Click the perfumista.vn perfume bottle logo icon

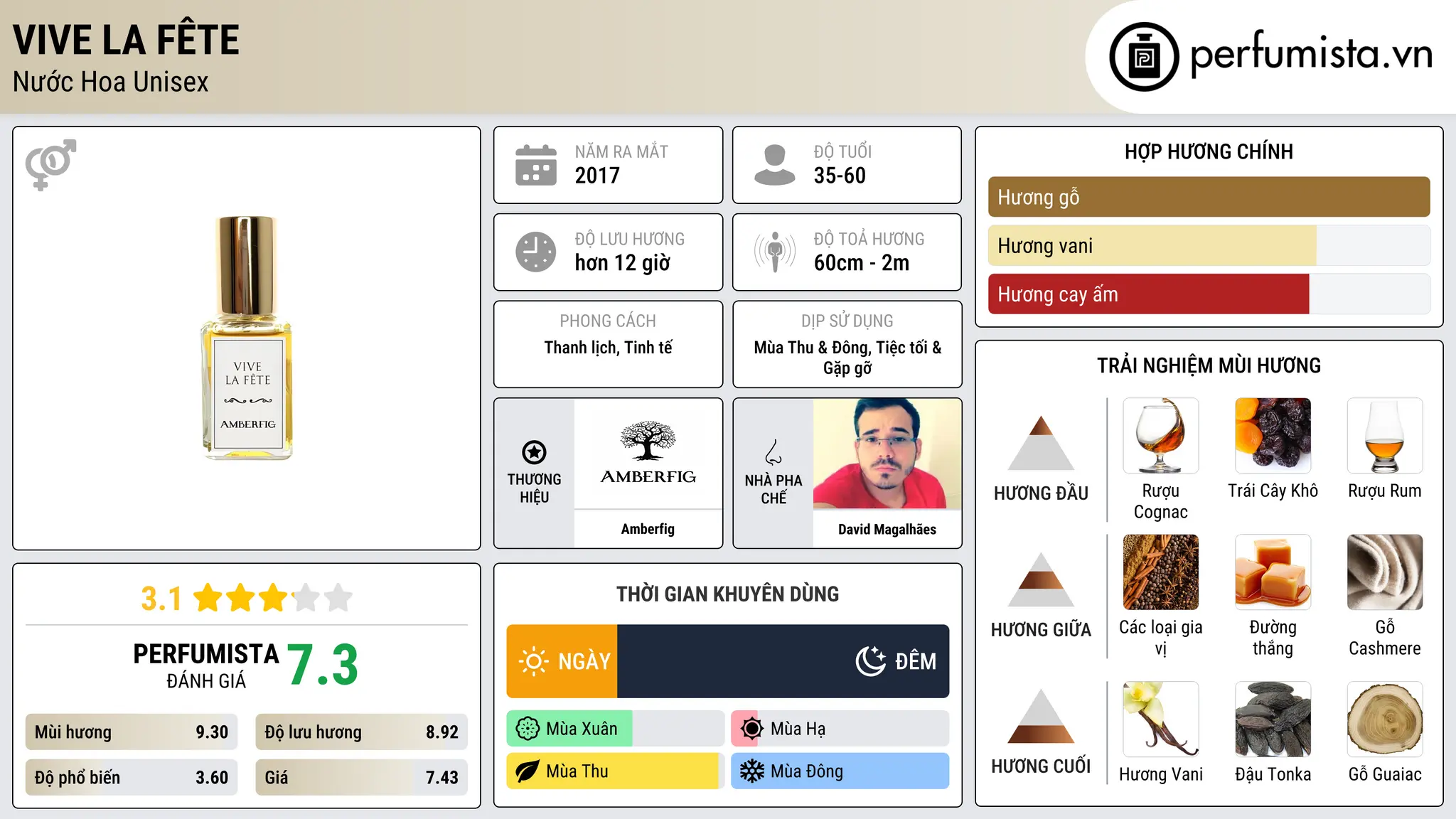click(x=1144, y=57)
